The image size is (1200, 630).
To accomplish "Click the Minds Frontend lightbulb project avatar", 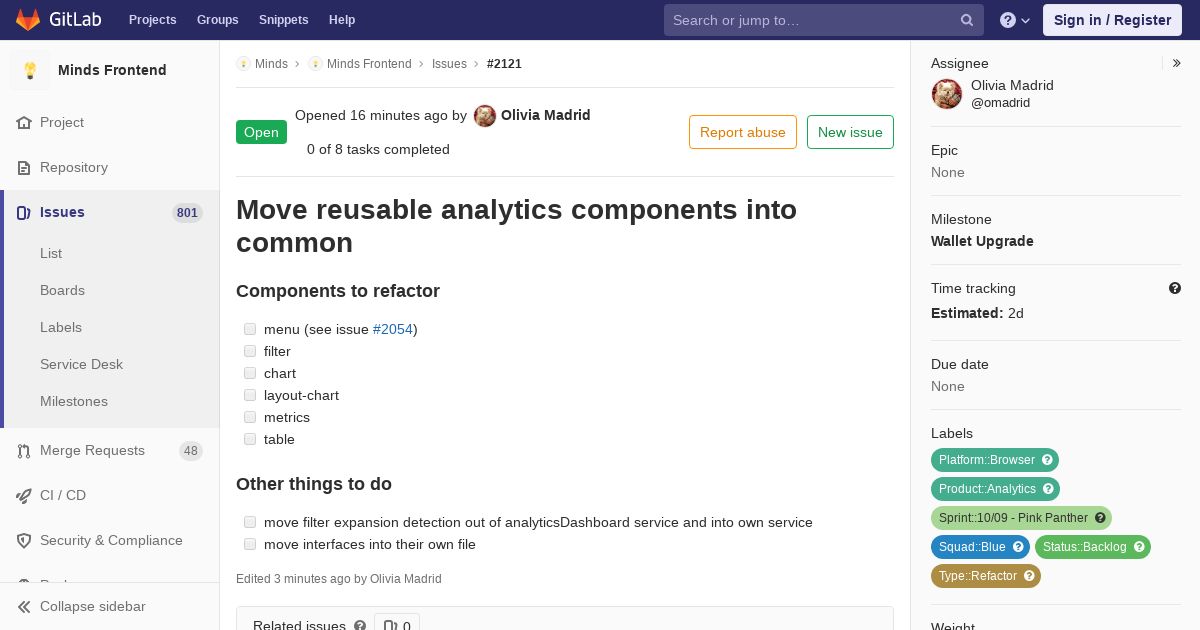I will click(x=30, y=70).
